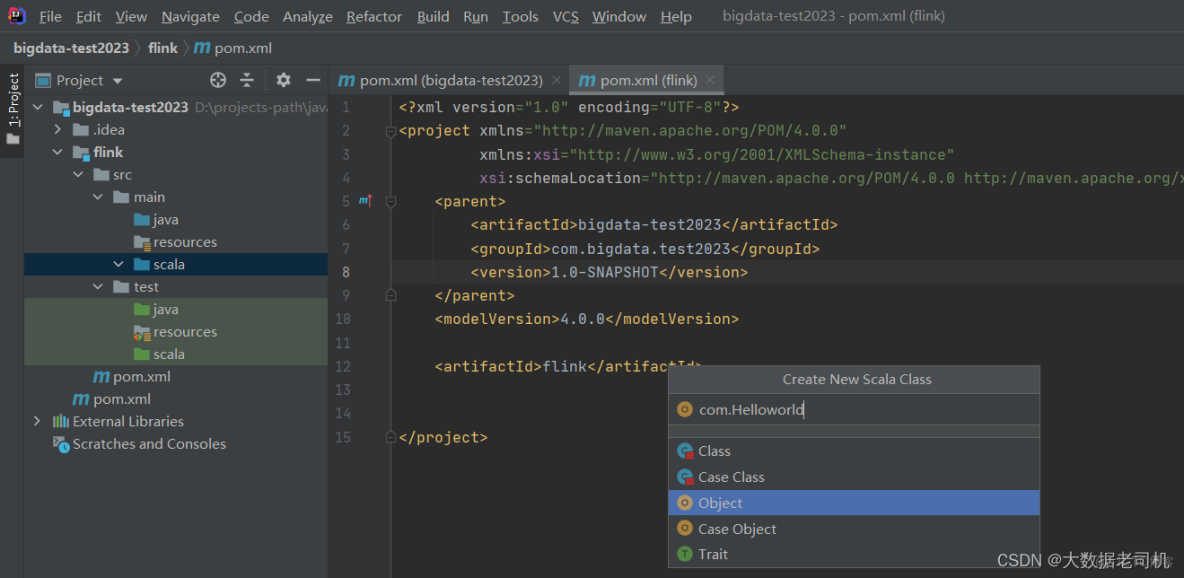Open Project panel settings via gear icon
The image size is (1184, 578).
[283, 80]
